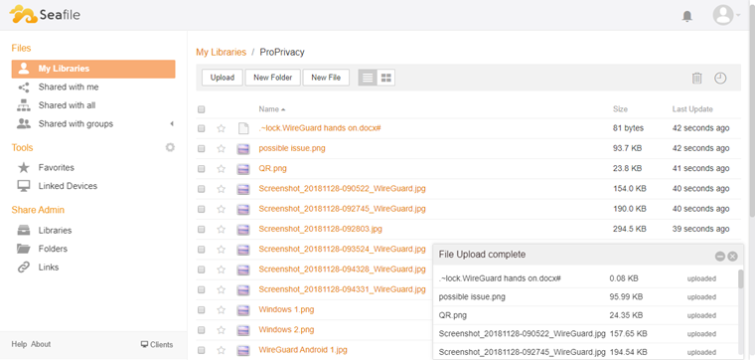
Task: Open Screenshot_20181128-092803.jpg file
Action: tap(320, 229)
